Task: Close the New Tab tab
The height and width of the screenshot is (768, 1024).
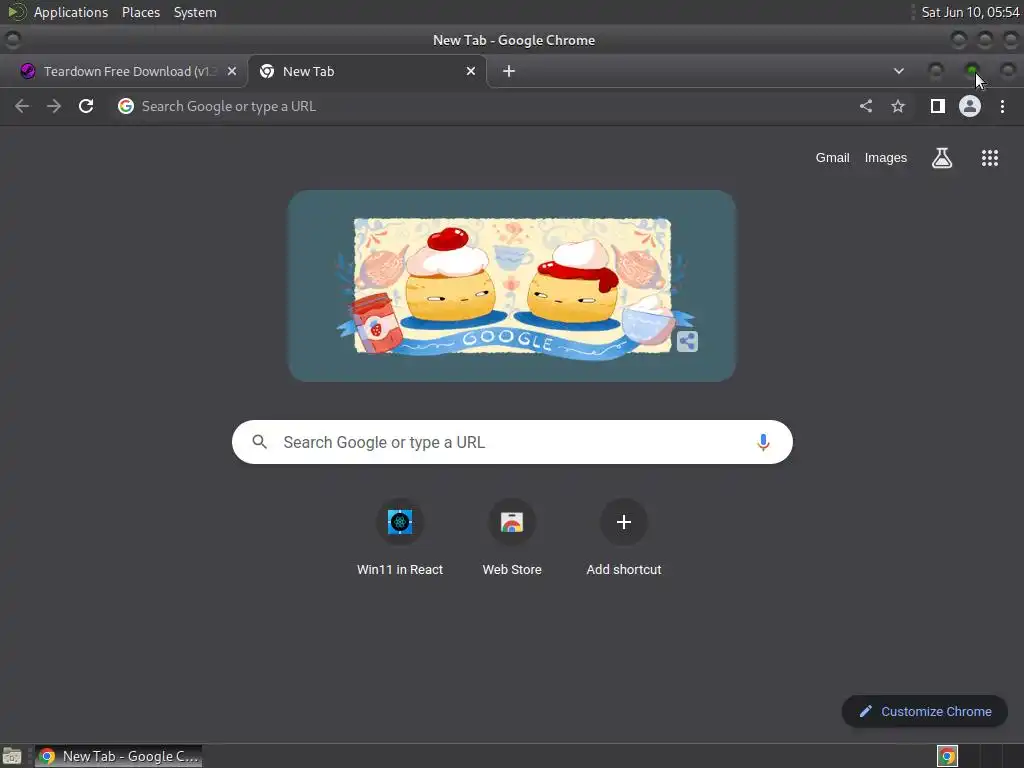Action: pos(470,71)
